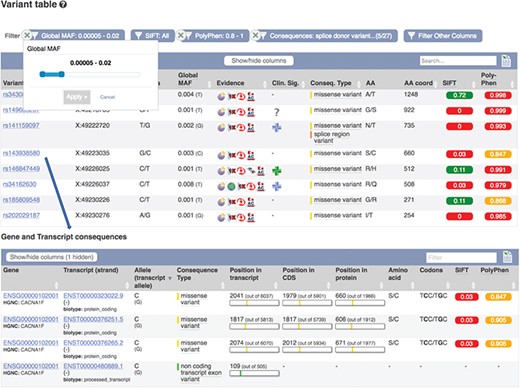Click green clinical significance icon for rs146847449
520x388 pixels.
pos(276,171)
